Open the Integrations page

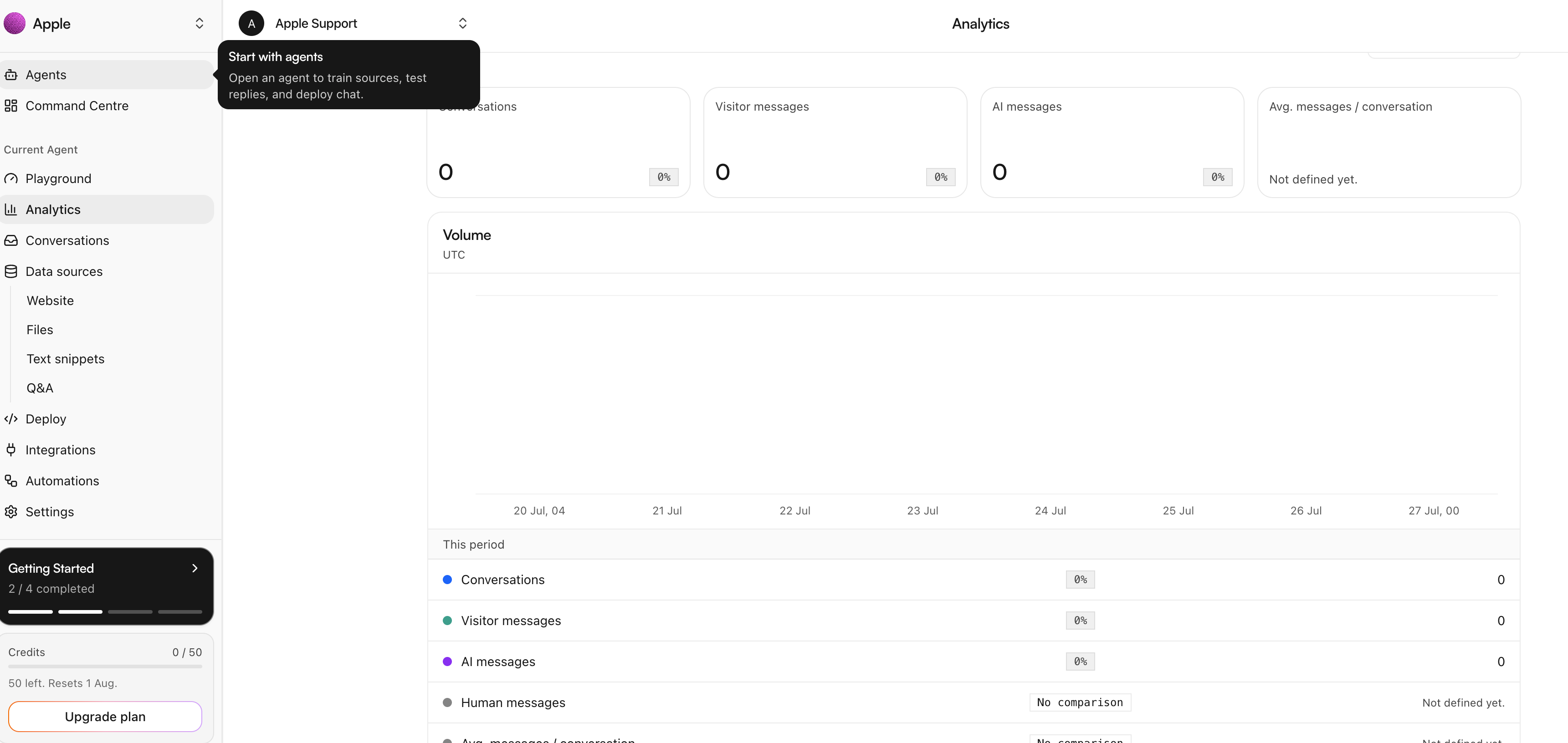click(107, 450)
